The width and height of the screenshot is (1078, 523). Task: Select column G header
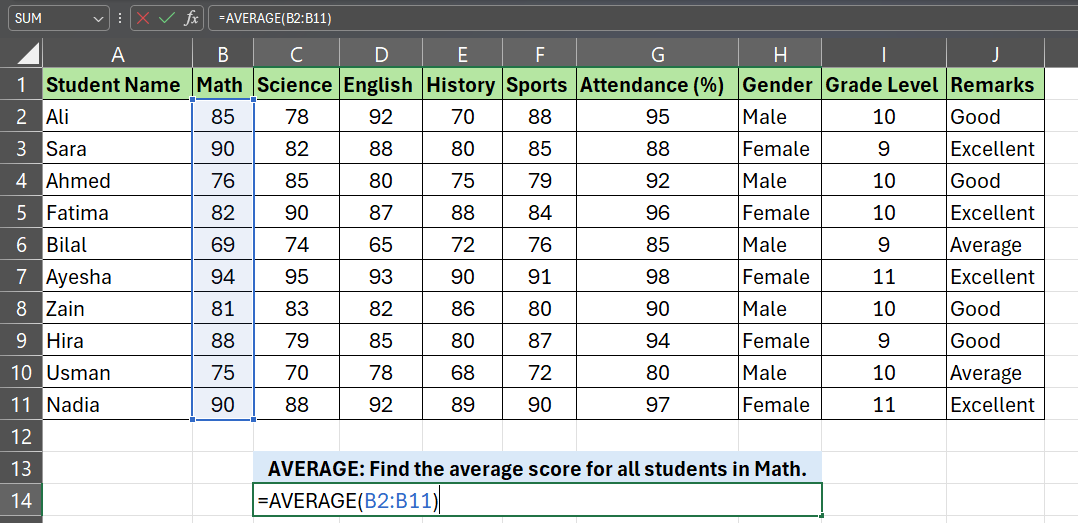[x=657, y=54]
